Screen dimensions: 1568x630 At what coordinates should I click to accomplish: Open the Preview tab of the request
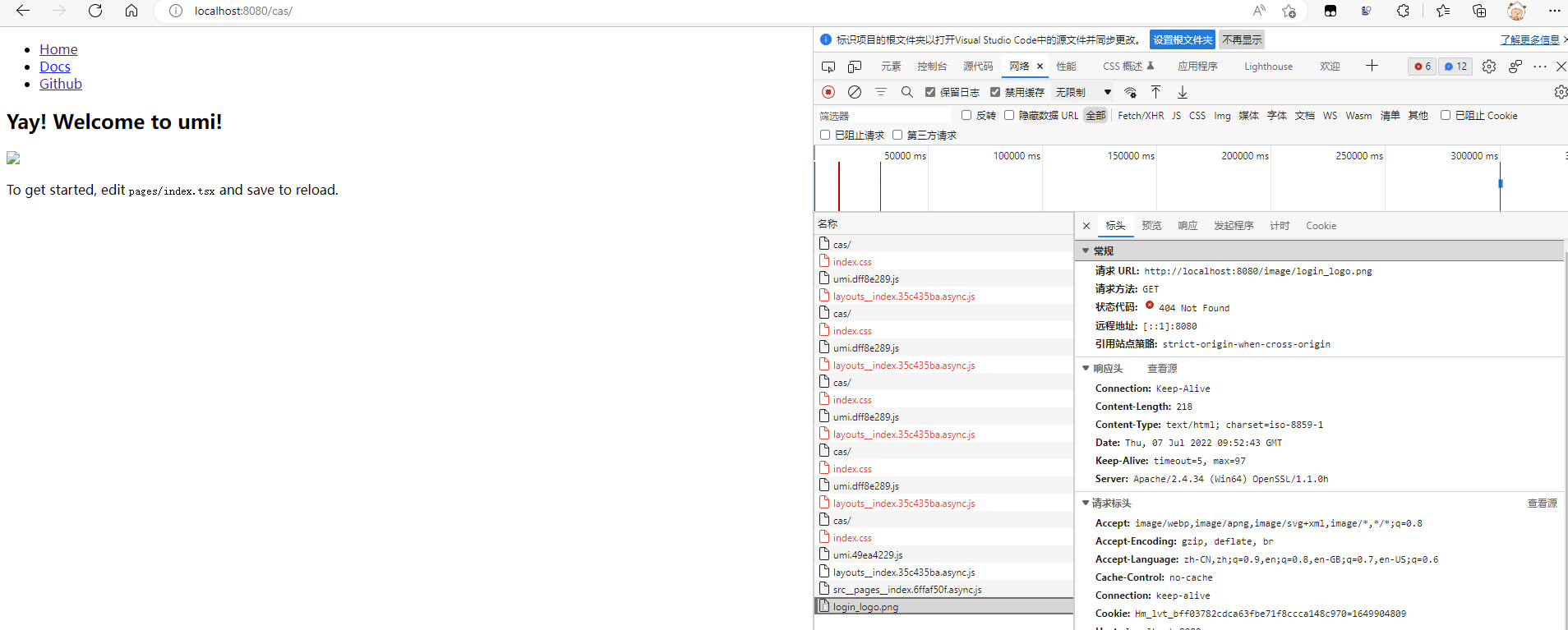coord(1151,226)
